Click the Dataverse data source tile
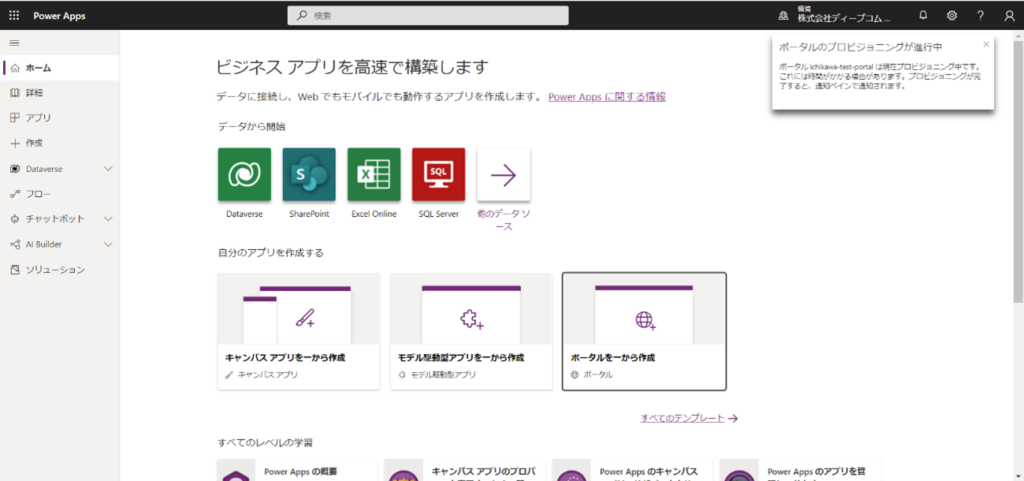Screen dimensions: 1024x481 pyautogui.click(x=244, y=174)
